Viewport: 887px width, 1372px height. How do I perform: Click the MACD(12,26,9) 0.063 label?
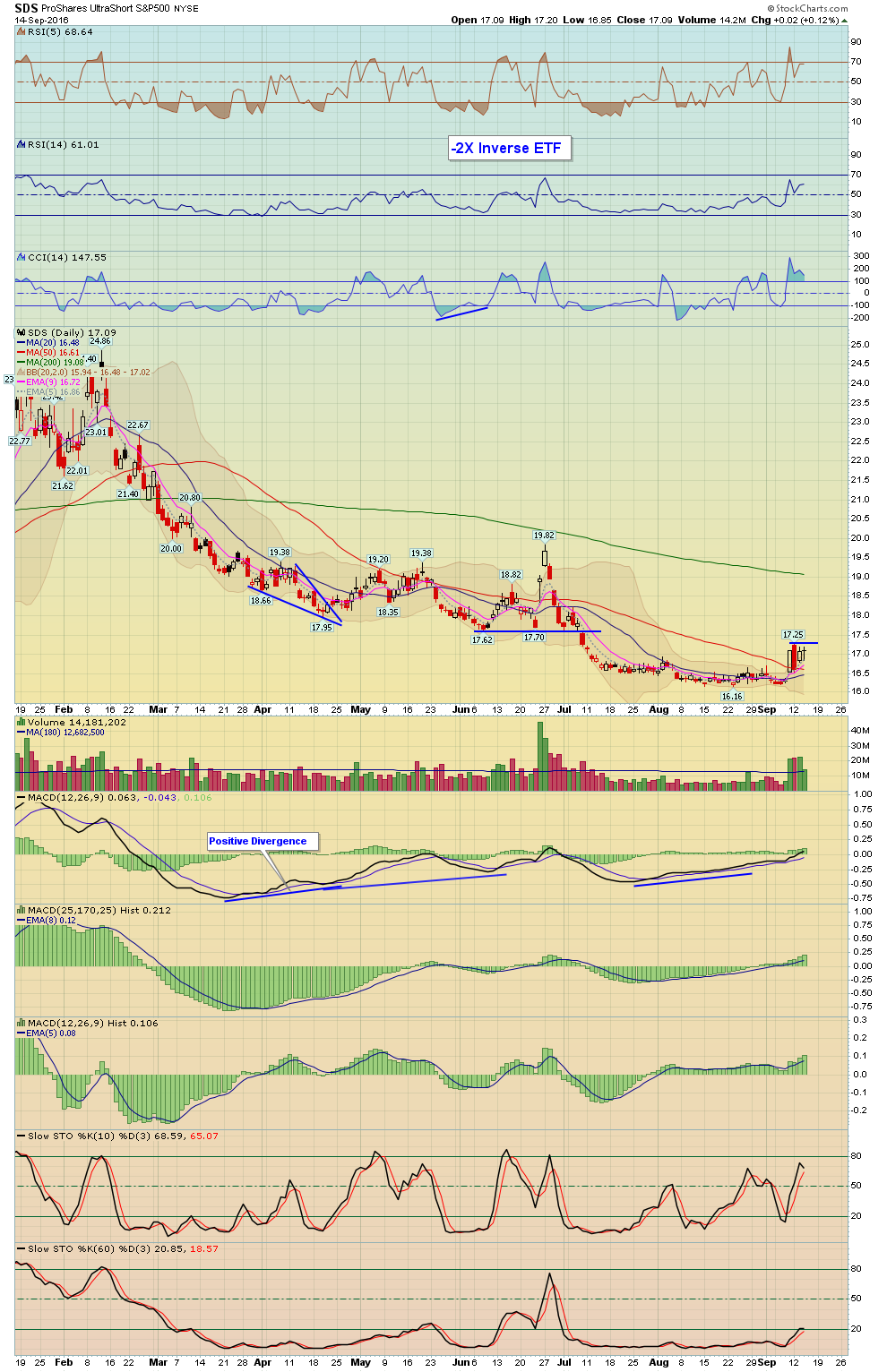pos(81,797)
